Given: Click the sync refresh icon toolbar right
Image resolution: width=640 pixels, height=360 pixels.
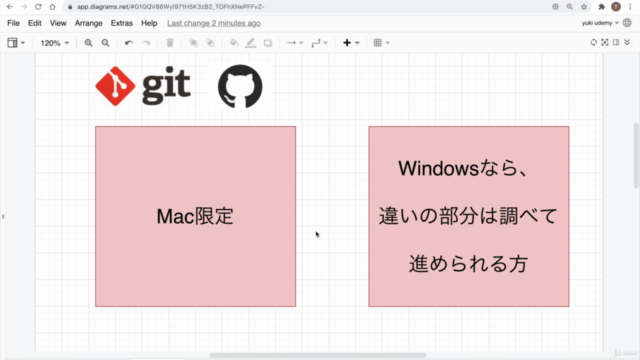Looking at the screenshot, I should (593, 42).
